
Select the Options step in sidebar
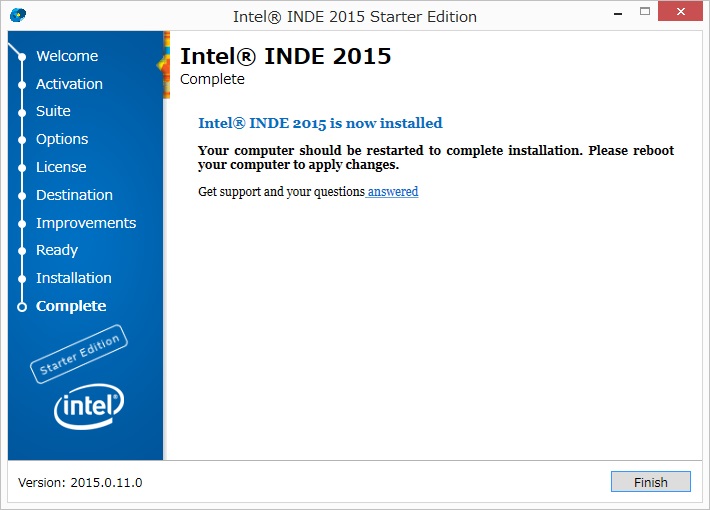coord(62,139)
